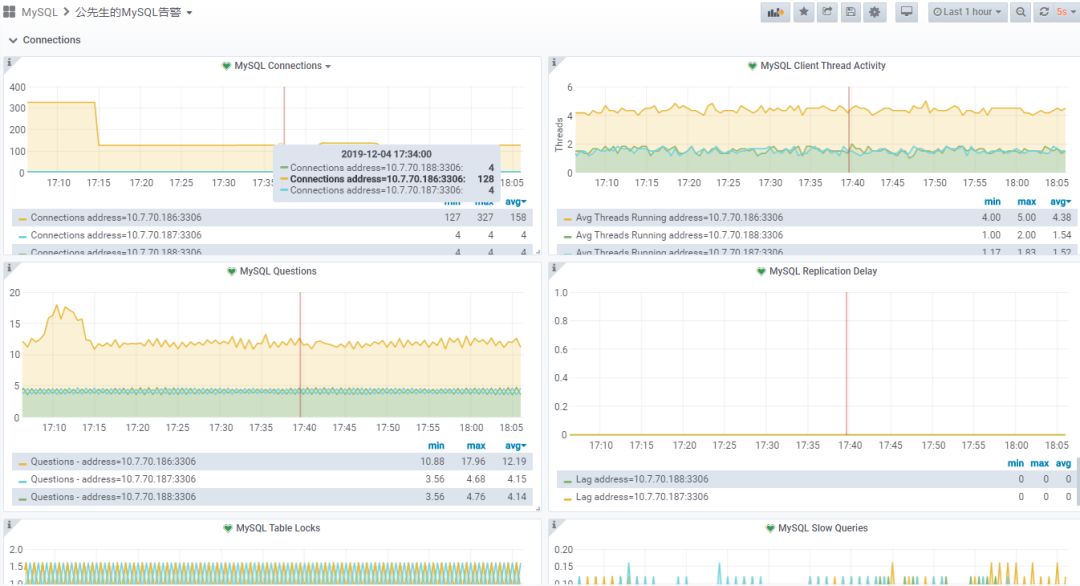
Task: Click the 4.38 avg value in Thread Activity legend
Action: point(1061,218)
